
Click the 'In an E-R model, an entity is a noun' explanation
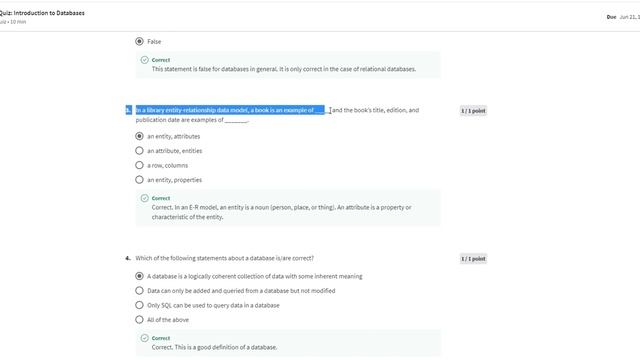point(282,212)
